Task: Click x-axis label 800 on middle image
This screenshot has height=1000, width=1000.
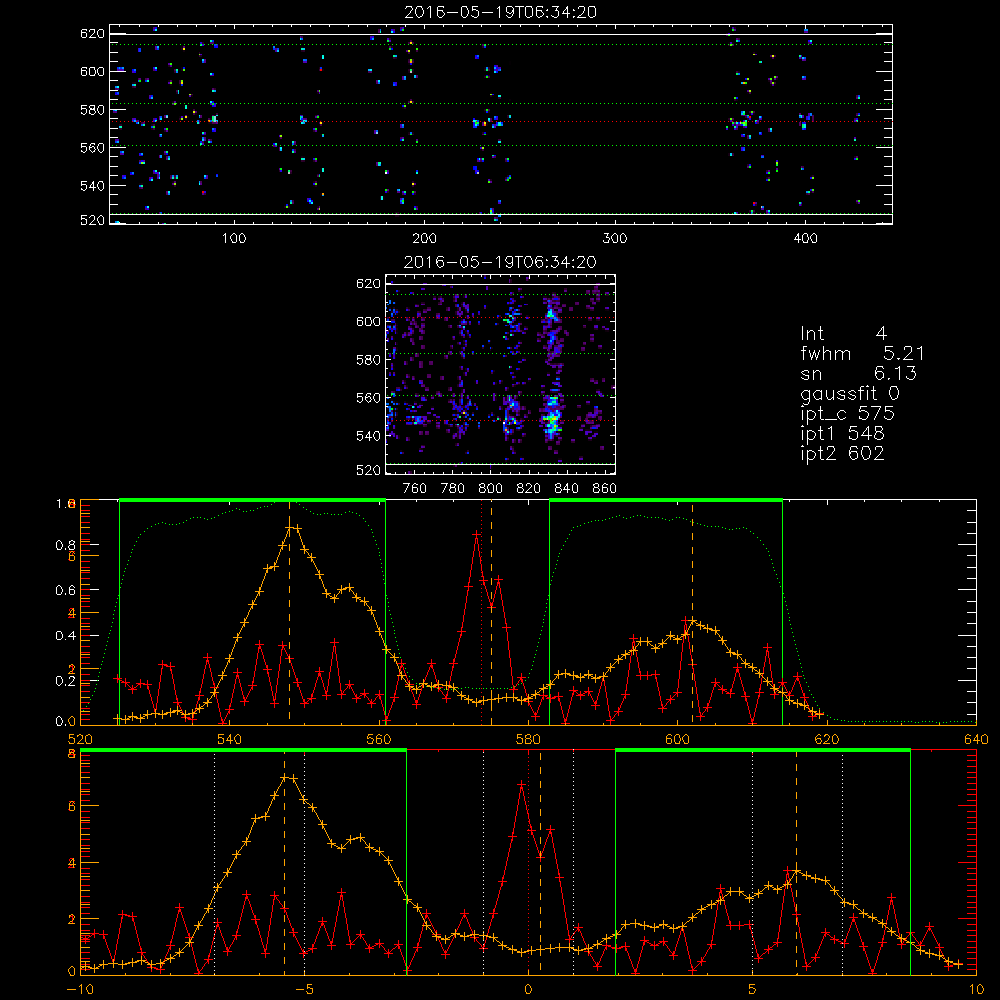Action: click(x=490, y=489)
